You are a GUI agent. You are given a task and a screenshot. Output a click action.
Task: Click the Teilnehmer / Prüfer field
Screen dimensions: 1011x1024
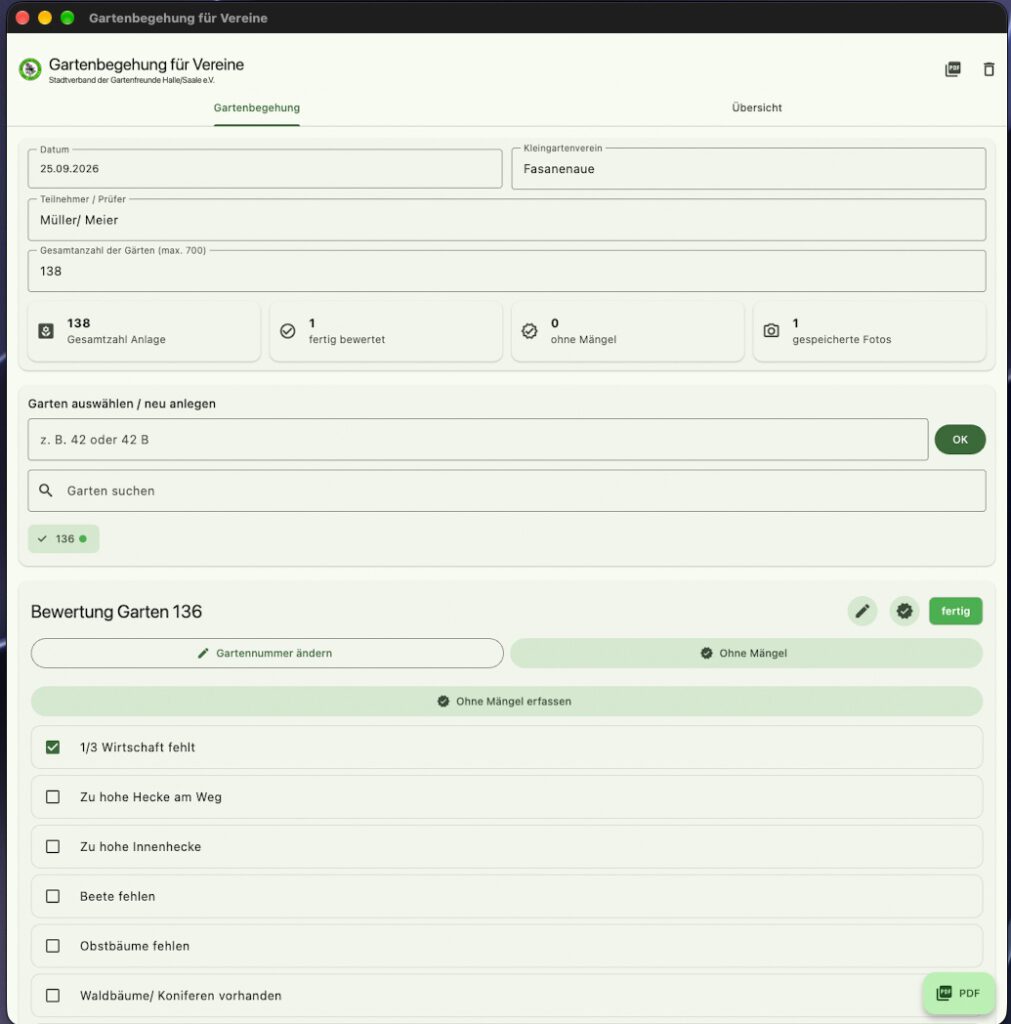507,219
